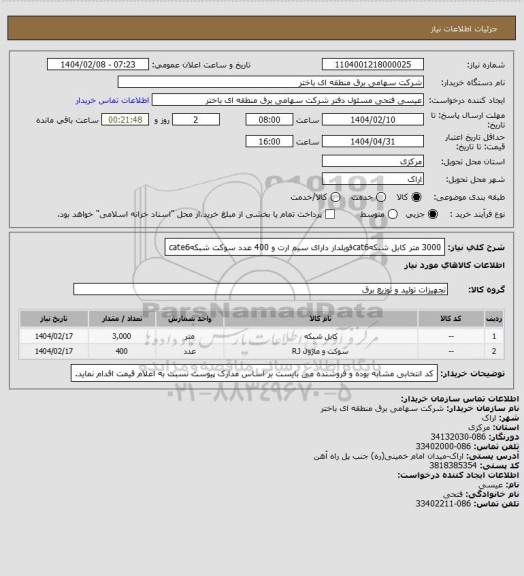Click the quantity cell 400
The image size is (524, 576).
(x=122, y=351)
